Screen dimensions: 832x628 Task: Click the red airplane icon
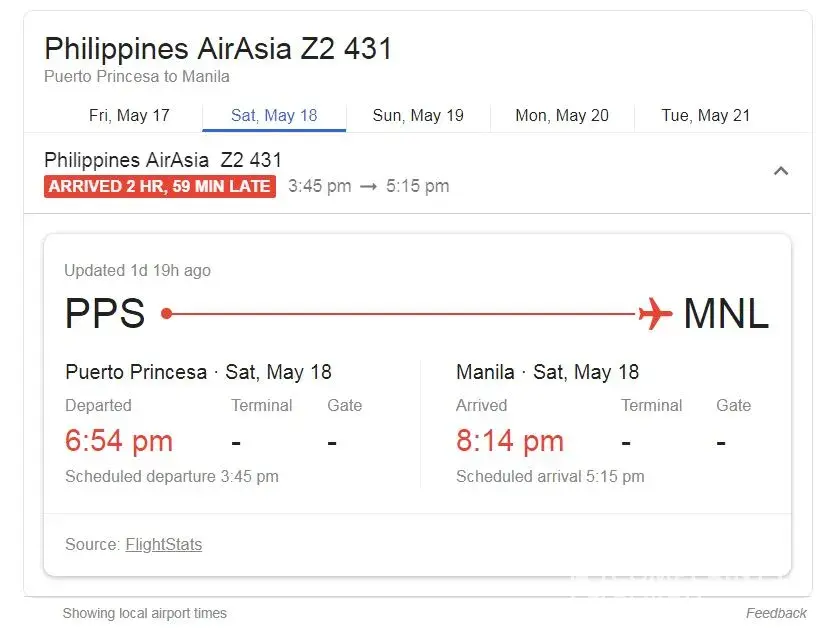tap(655, 313)
